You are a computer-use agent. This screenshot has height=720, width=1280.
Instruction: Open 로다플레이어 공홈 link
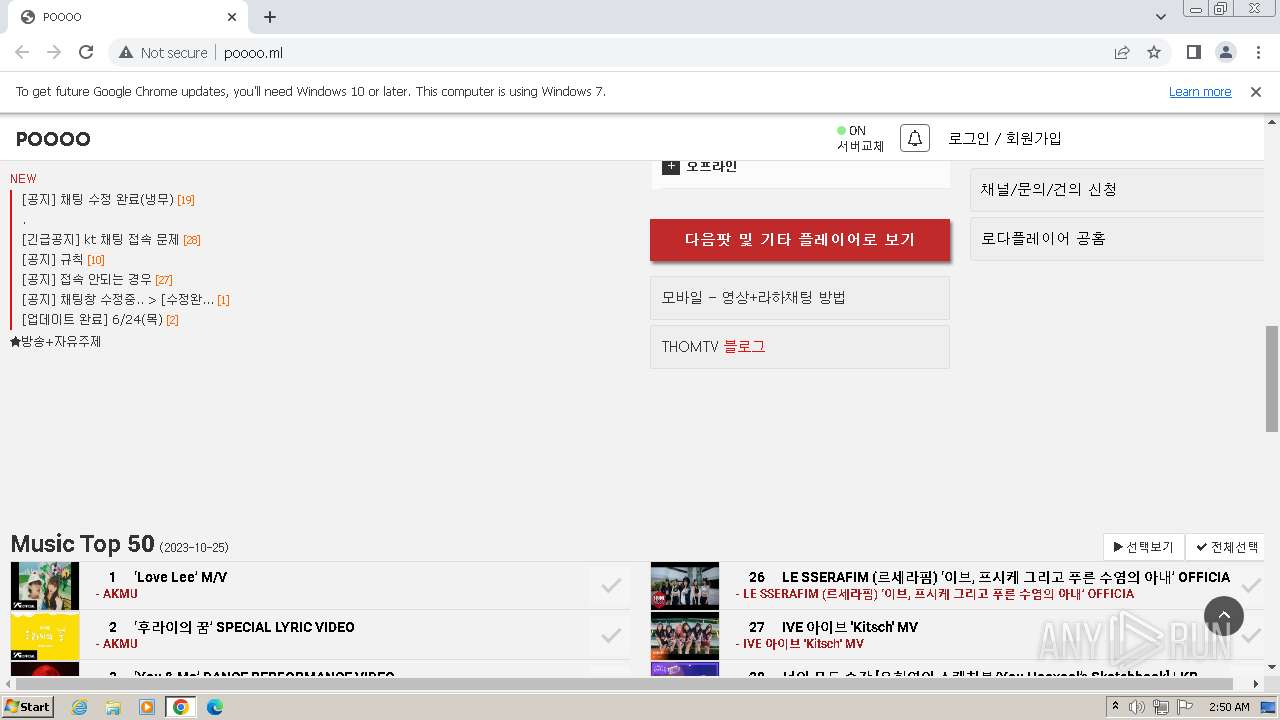pos(1118,239)
